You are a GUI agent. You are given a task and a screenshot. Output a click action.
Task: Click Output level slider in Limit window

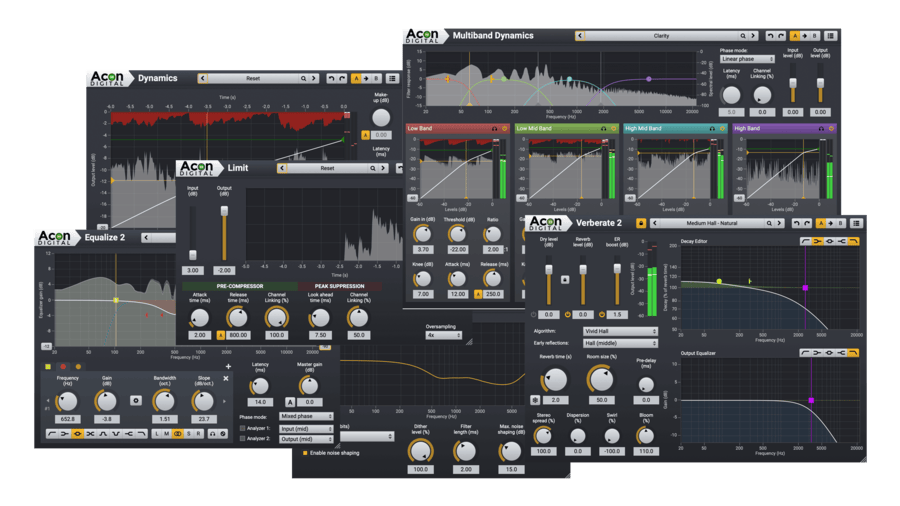pos(224,233)
